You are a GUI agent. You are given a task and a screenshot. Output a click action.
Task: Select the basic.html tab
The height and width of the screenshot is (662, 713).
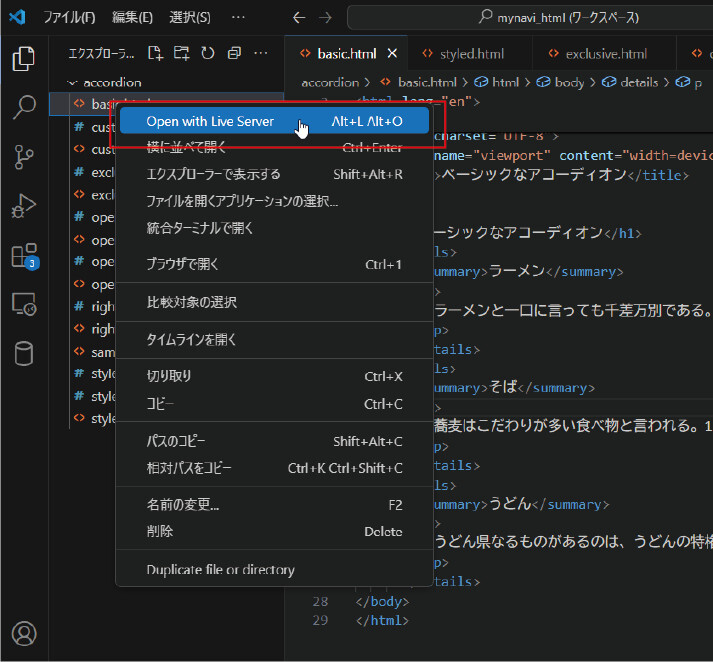[346, 54]
